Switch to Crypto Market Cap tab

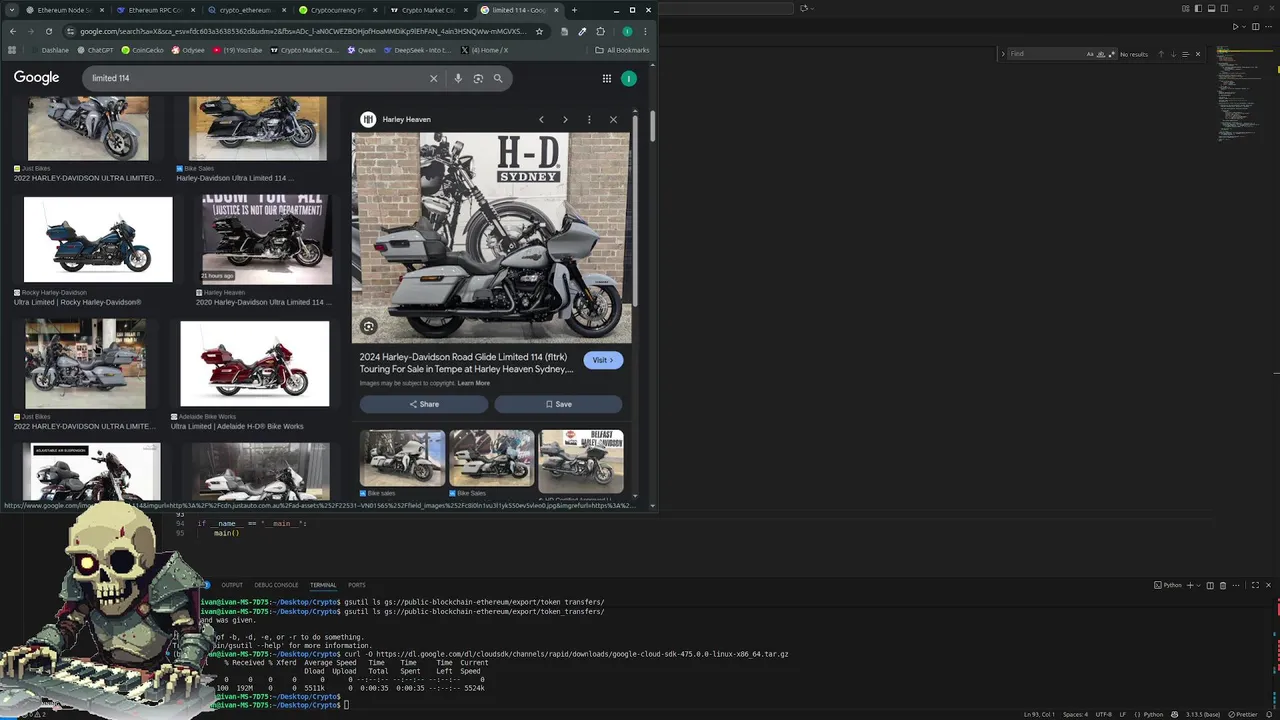(428, 10)
